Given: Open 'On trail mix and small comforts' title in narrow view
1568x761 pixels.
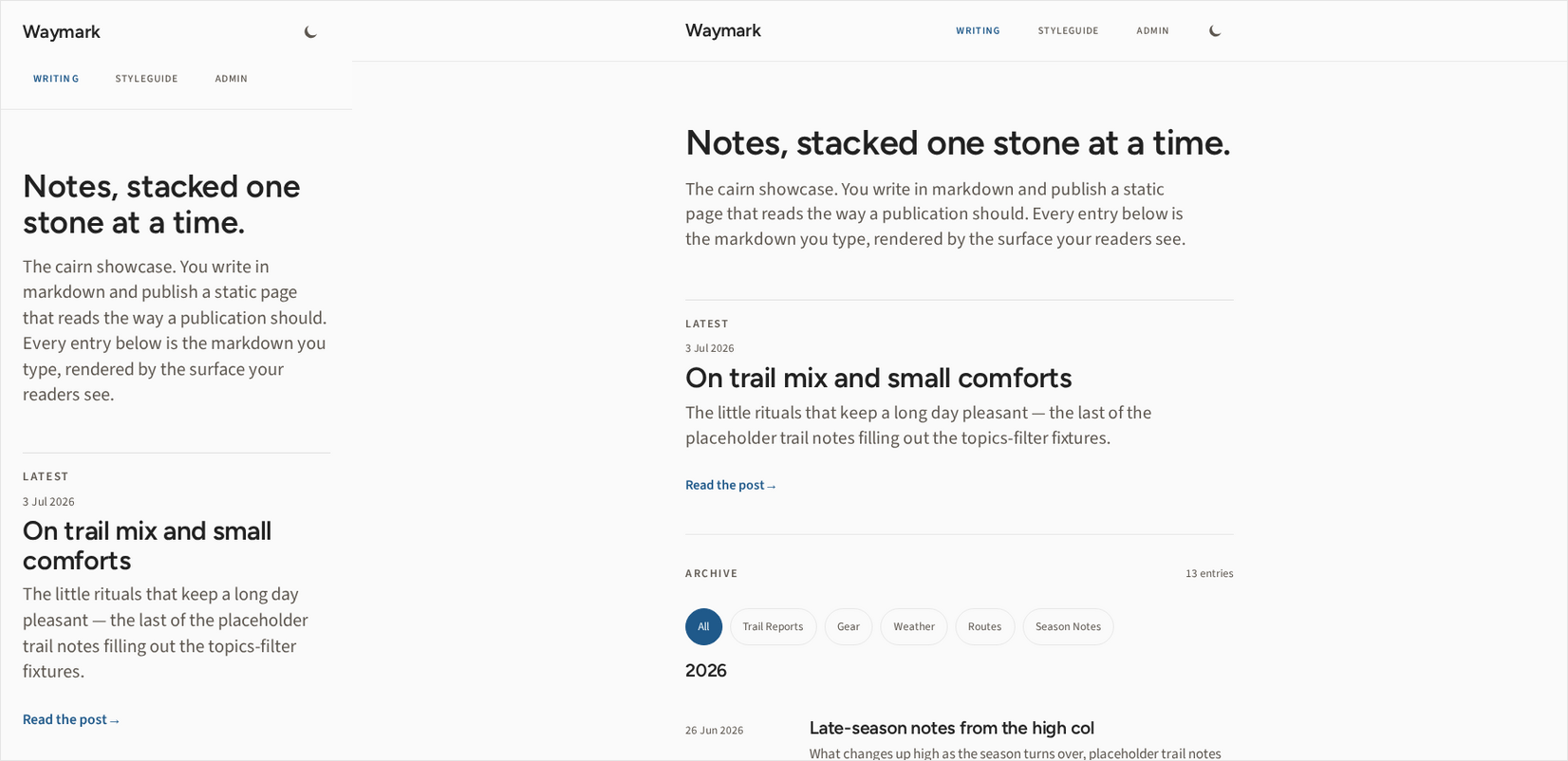Looking at the screenshot, I should (x=147, y=546).
